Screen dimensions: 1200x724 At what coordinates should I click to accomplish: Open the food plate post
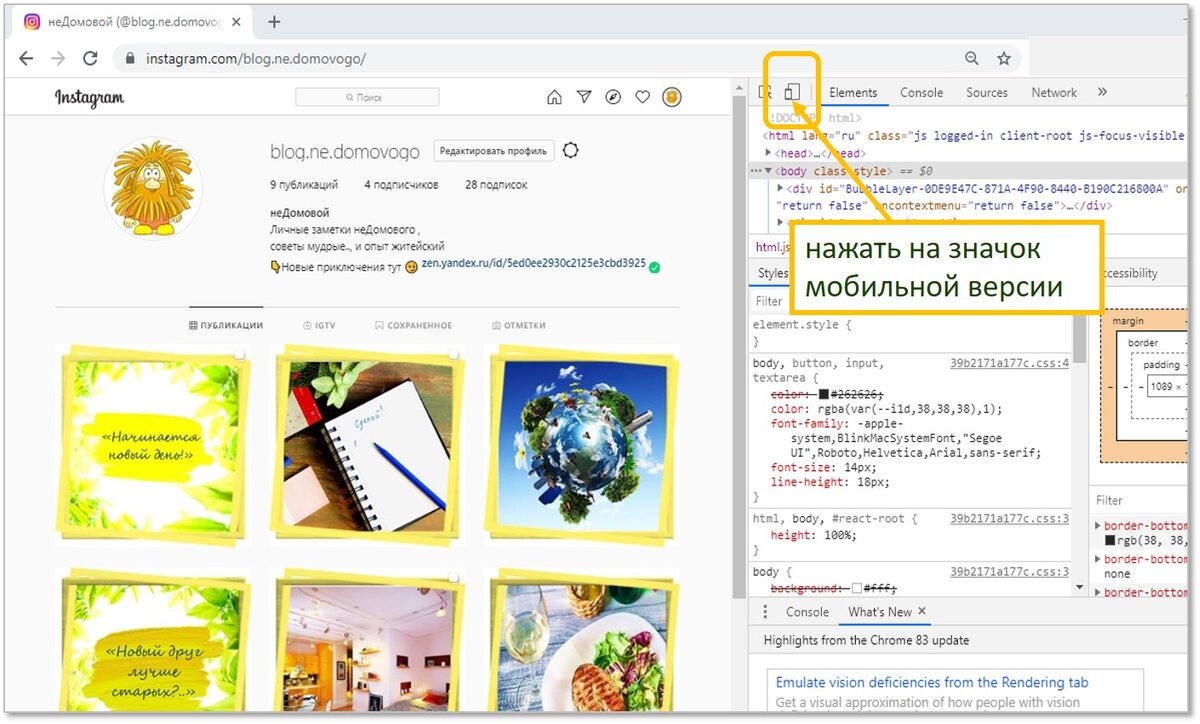580,640
